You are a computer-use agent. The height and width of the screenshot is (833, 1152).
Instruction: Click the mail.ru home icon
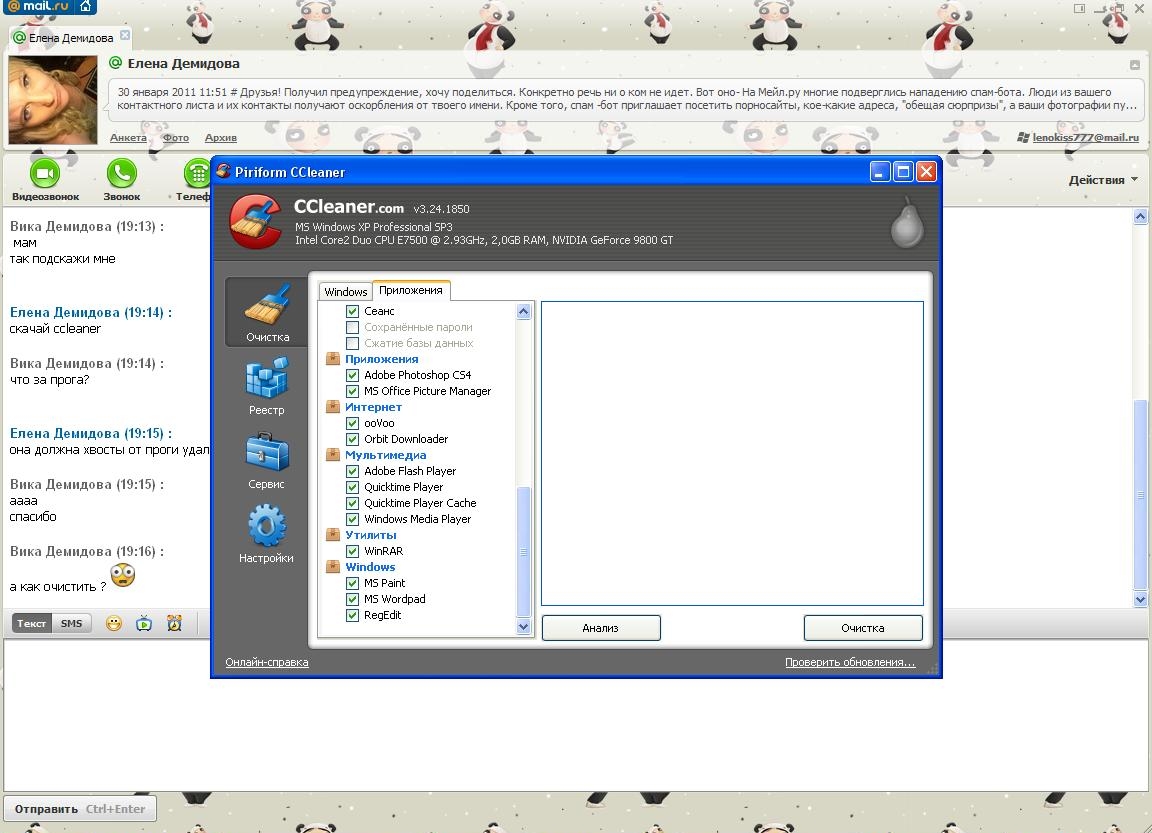click(85, 7)
